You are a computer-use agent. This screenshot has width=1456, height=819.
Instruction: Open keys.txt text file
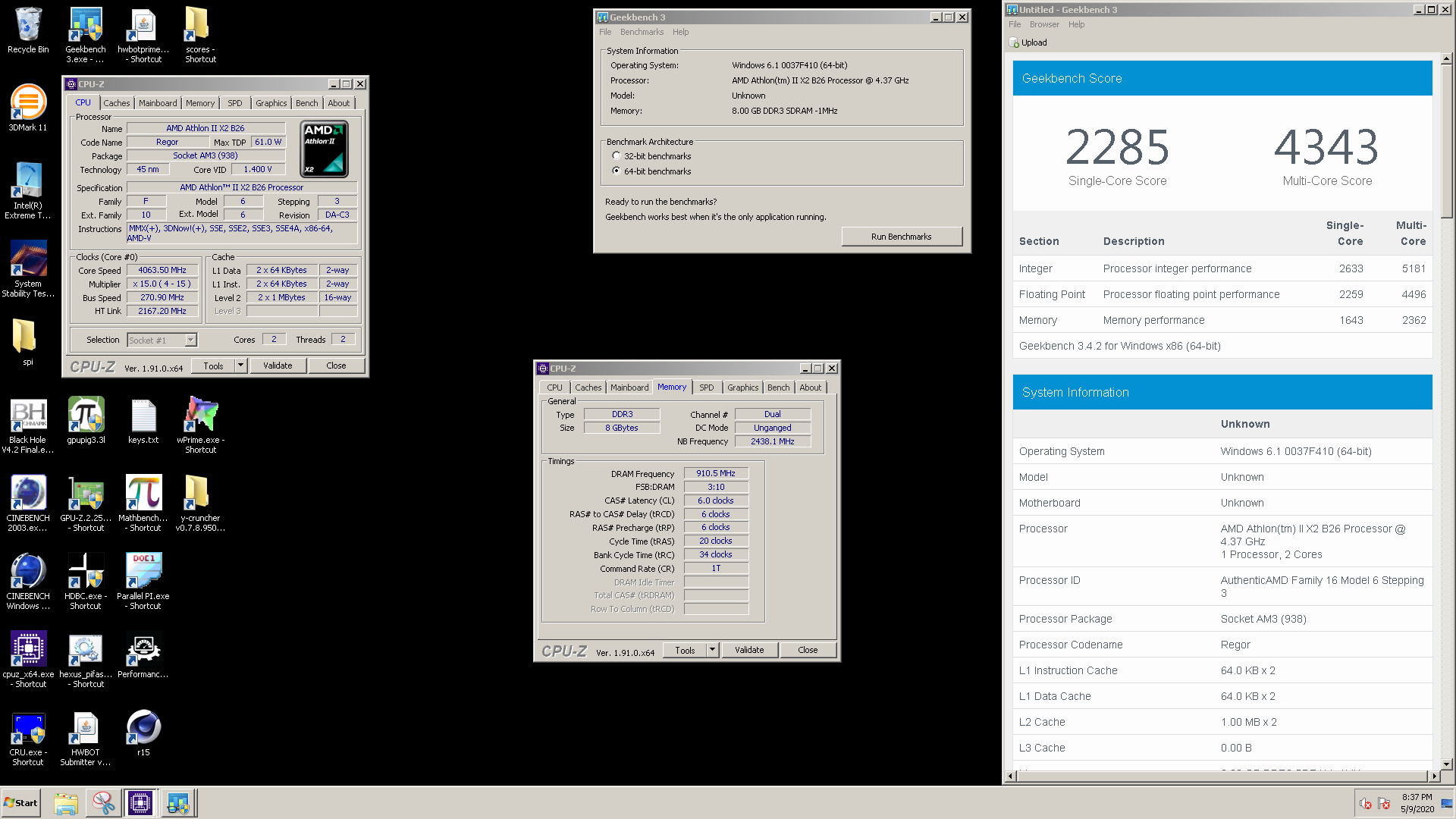[x=143, y=420]
